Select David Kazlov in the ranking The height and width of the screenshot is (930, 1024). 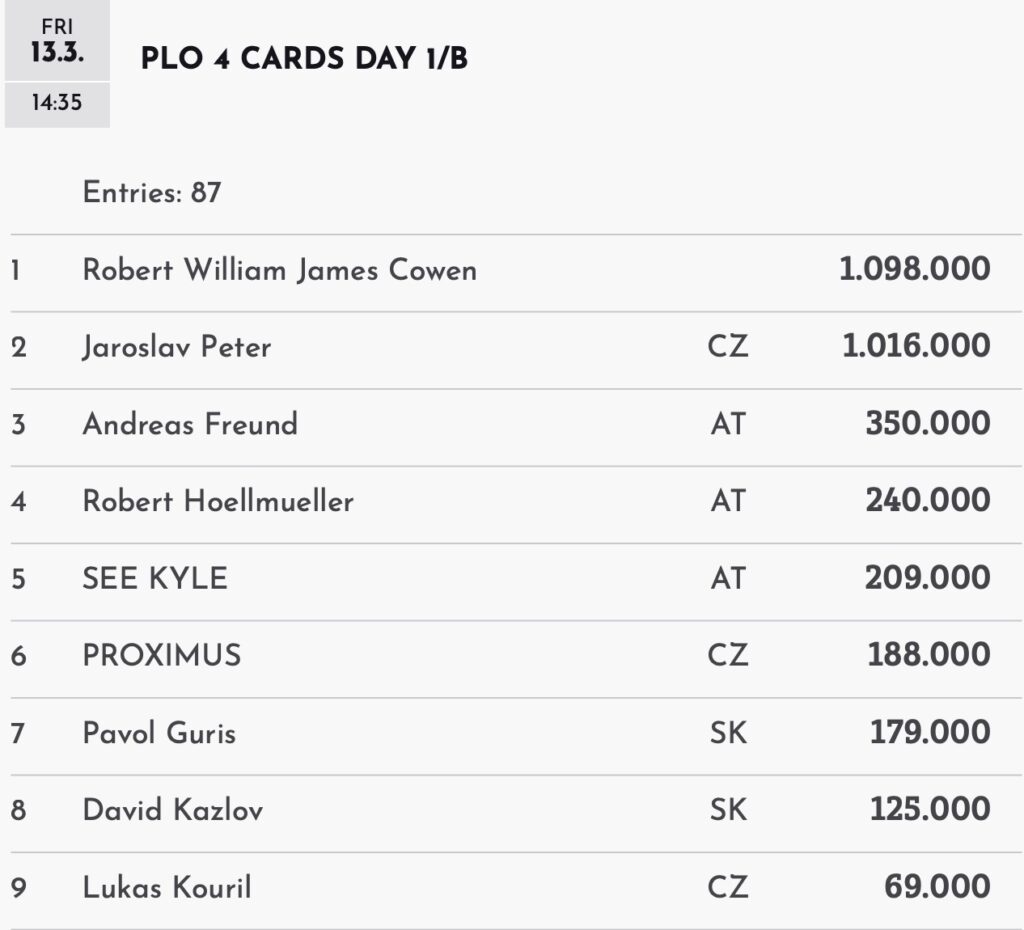click(x=173, y=810)
